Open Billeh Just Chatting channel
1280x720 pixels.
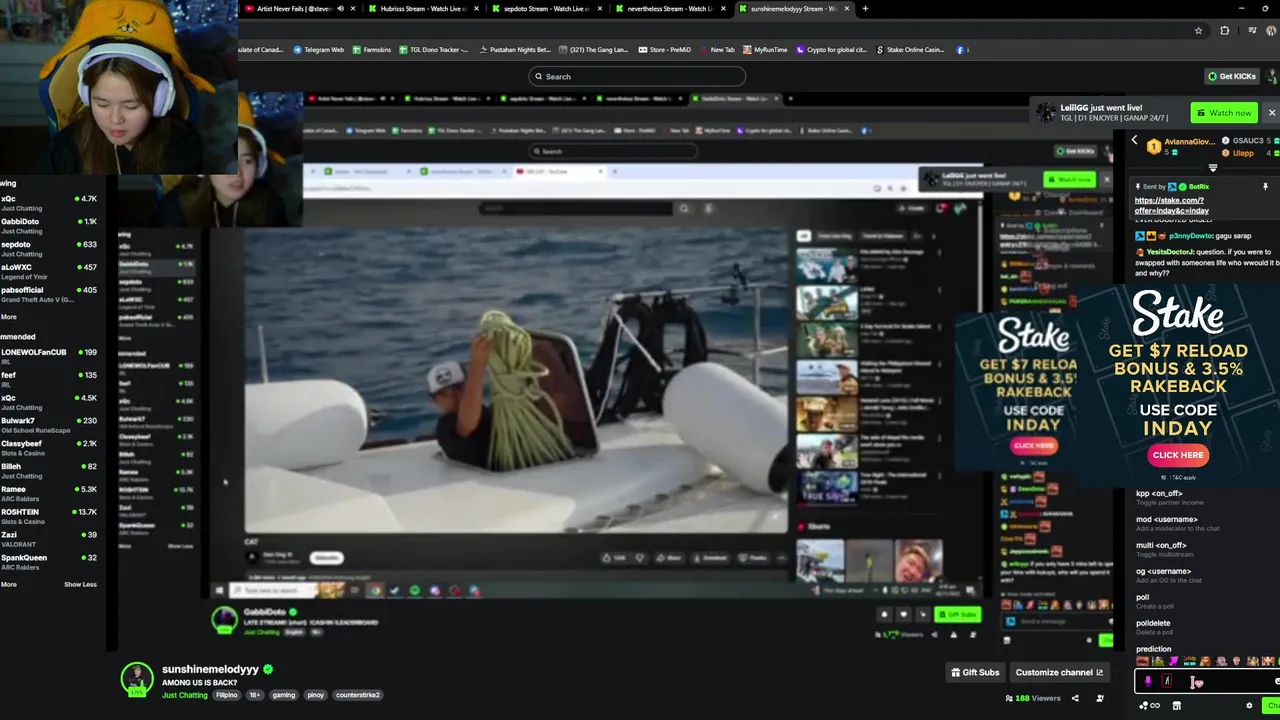tap(50, 471)
